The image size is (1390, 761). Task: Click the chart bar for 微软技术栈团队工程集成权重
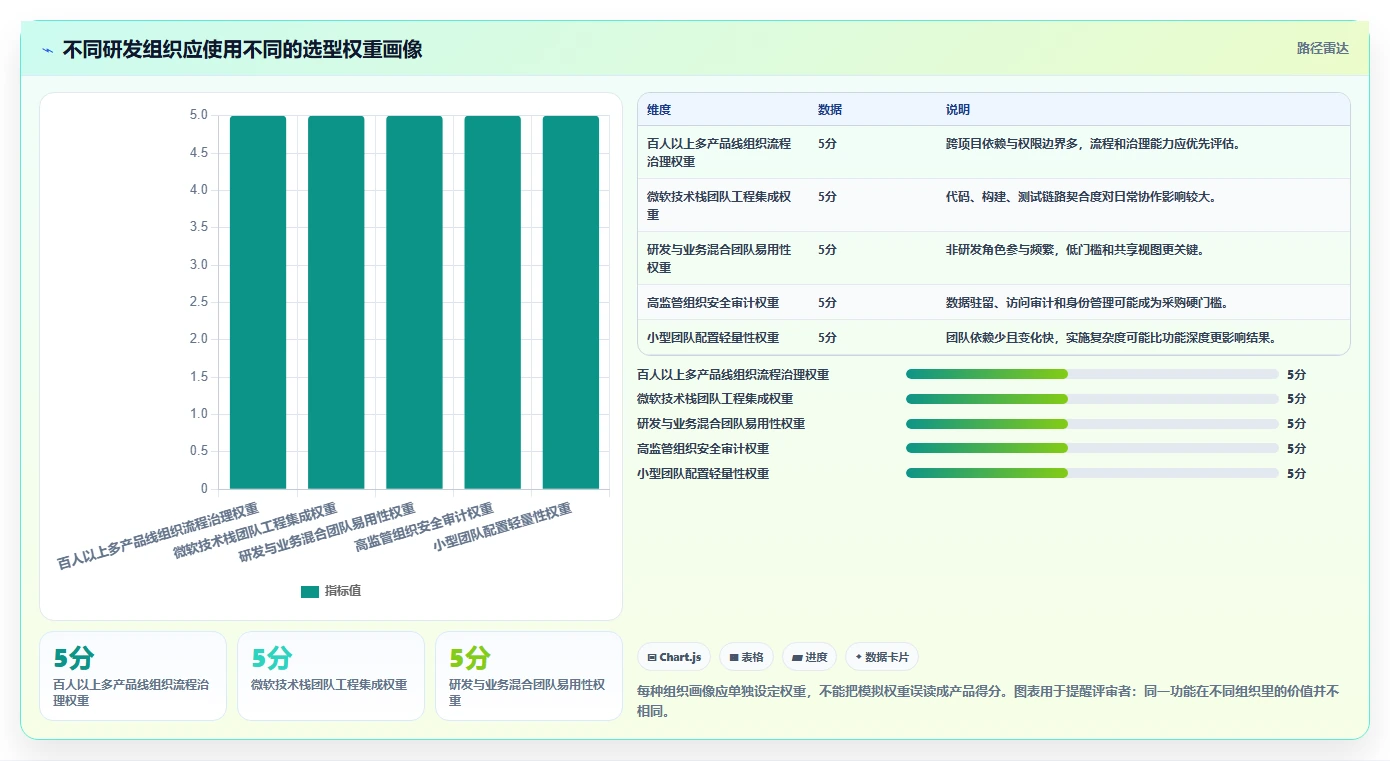(336, 302)
